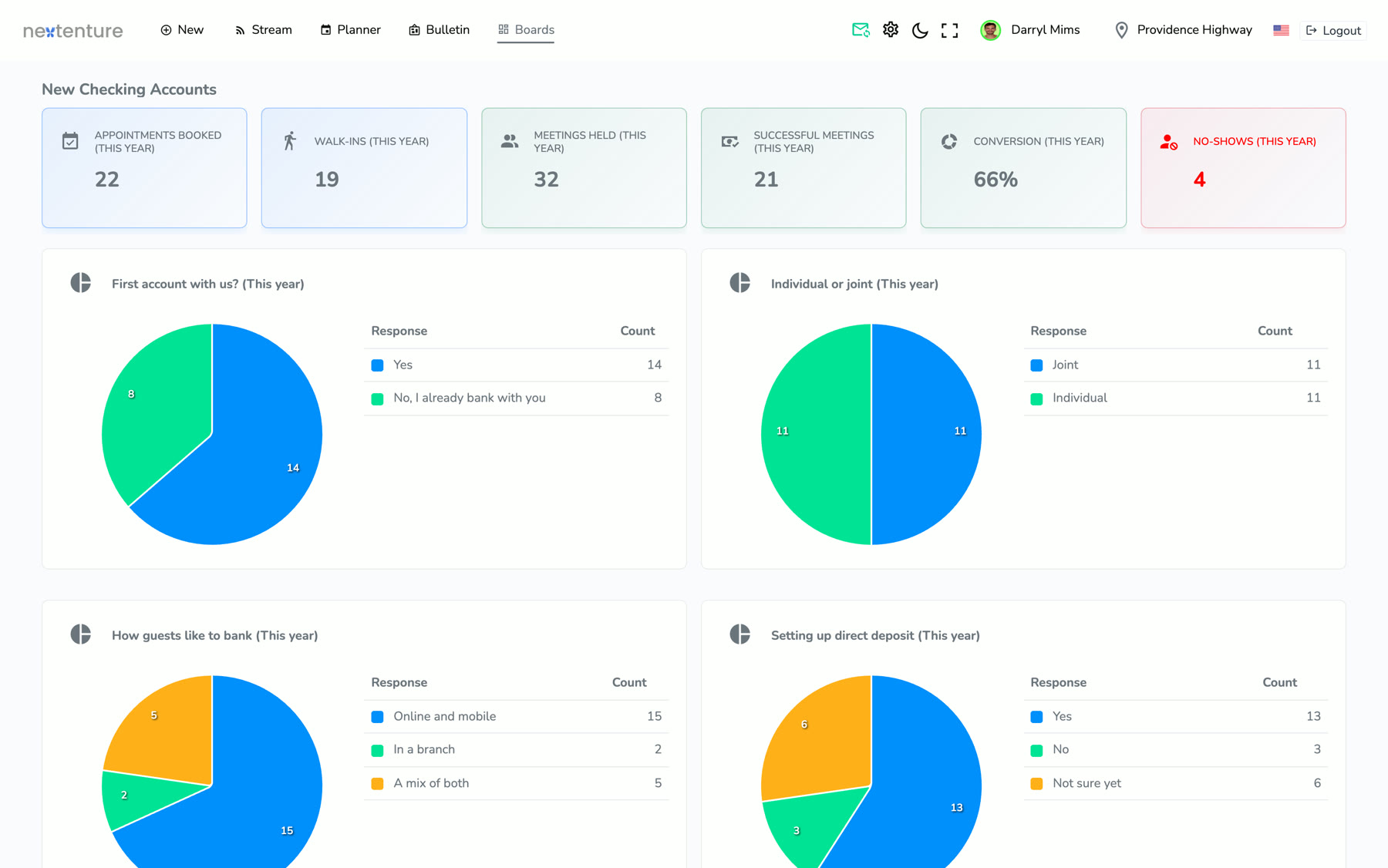Viewport: 1388px width, 868px height.
Task: Click the nextenture logo
Action: [x=73, y=31]
